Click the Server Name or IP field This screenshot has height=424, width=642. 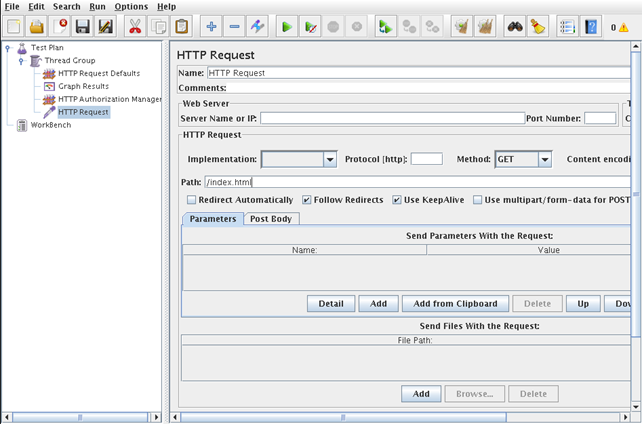392,118
